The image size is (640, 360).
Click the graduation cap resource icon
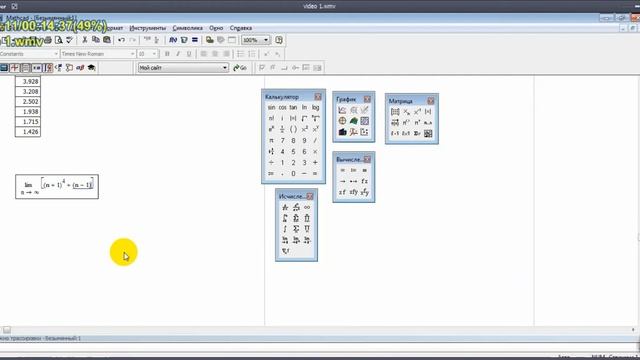(x=91, y=68)
